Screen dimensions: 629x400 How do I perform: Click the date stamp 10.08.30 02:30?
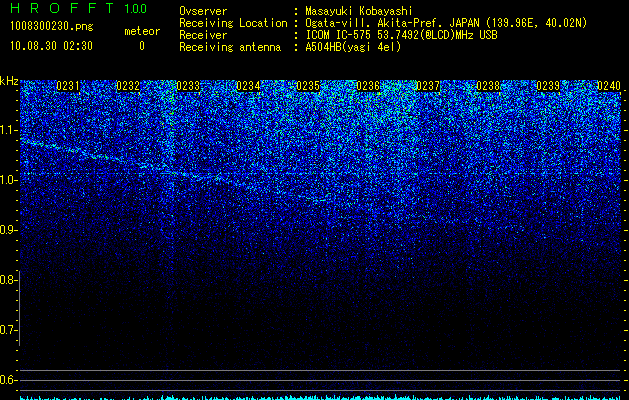51,46
